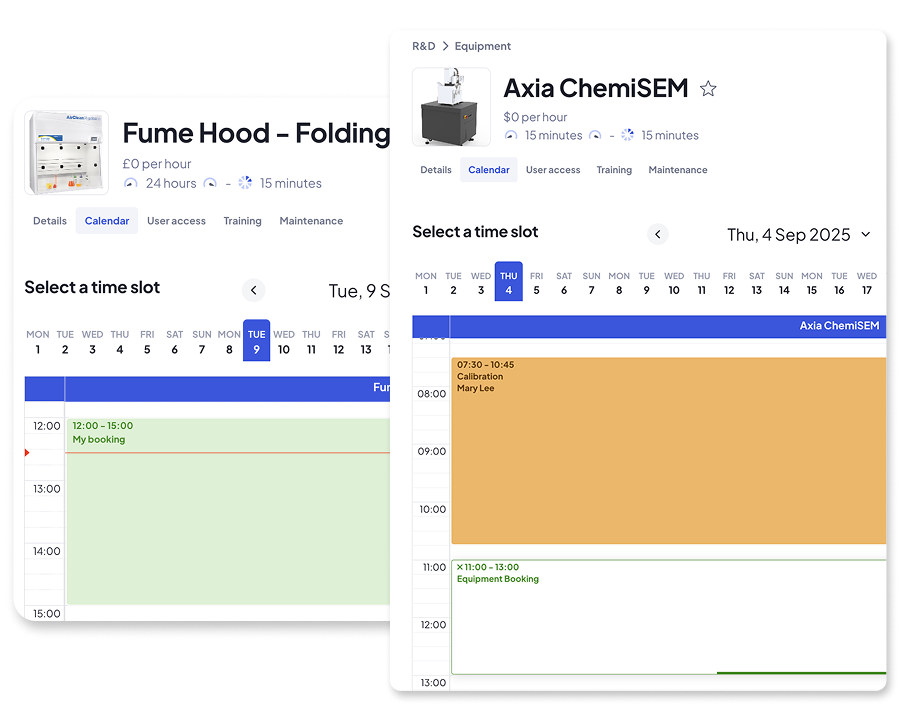Go to previous dates in Axia ChemiSEM calendar

click(658, 234)
